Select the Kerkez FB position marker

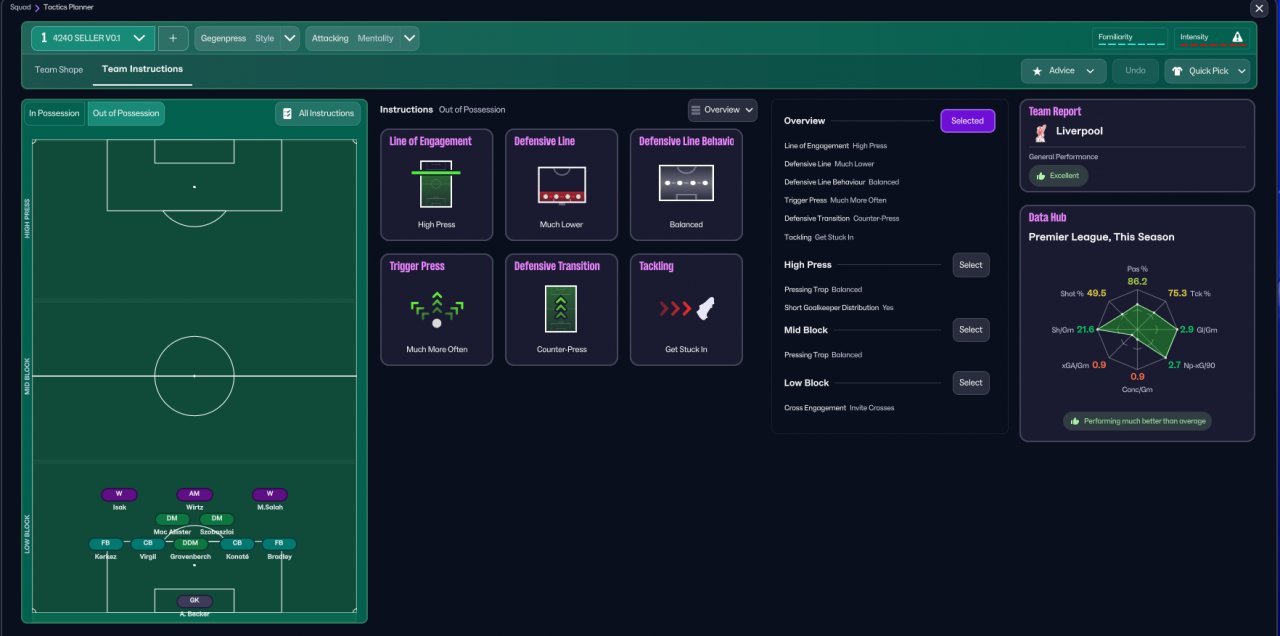tap(106, 544)
